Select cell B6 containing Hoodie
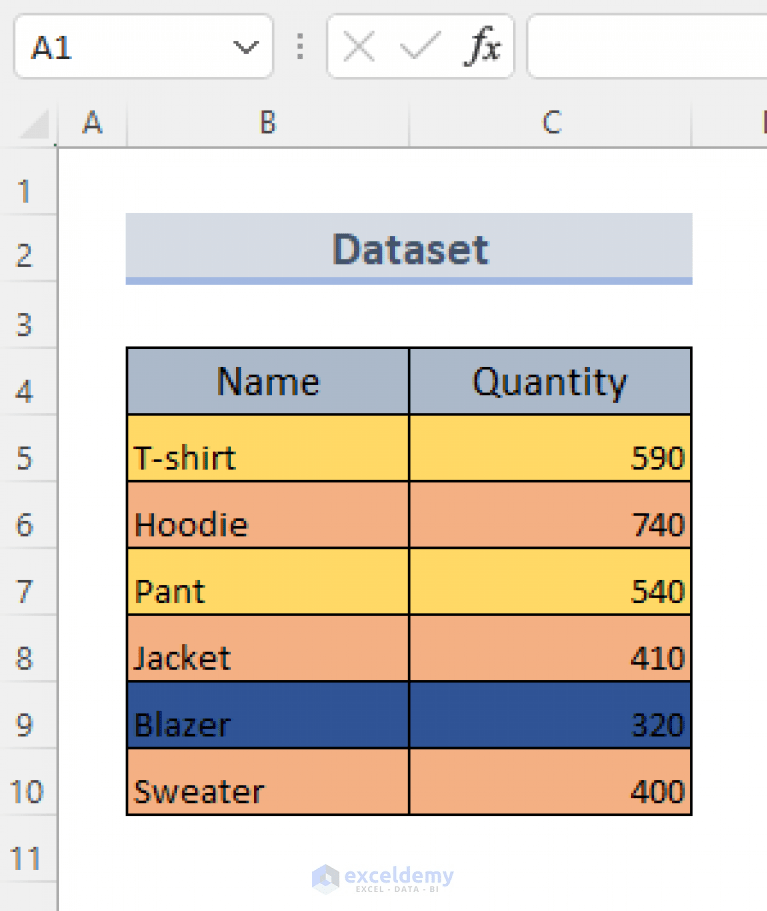Screen dimensions: 767x911 pos(267,524)
